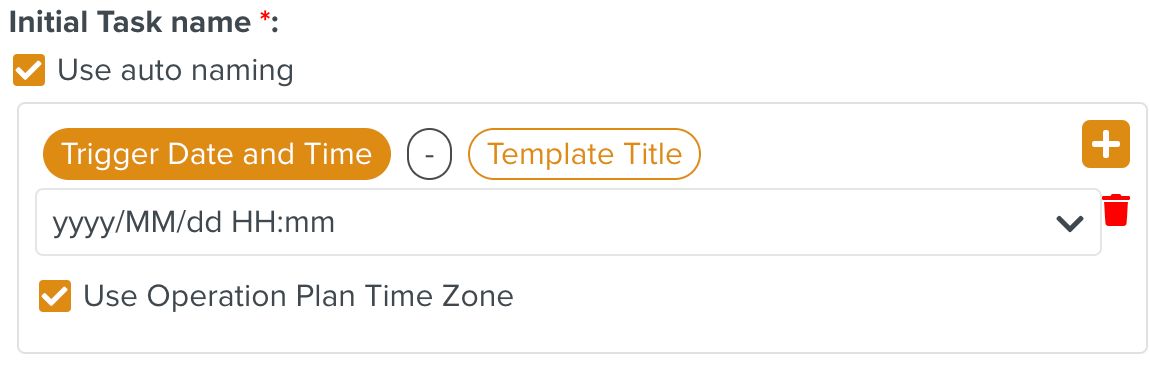The image size is (1150, 370).
Task: Click the chevron arrow in date format field
Action: (x=1069, y=223)
